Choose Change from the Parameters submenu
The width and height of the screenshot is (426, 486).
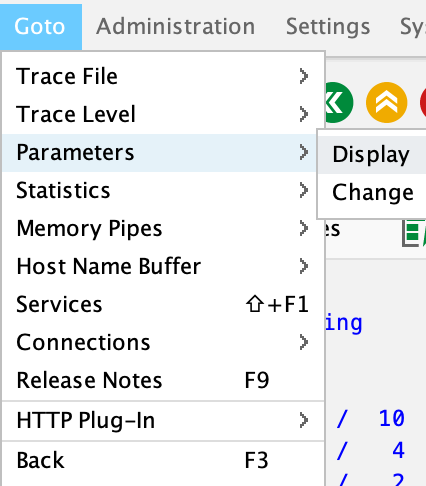(372, 193)
